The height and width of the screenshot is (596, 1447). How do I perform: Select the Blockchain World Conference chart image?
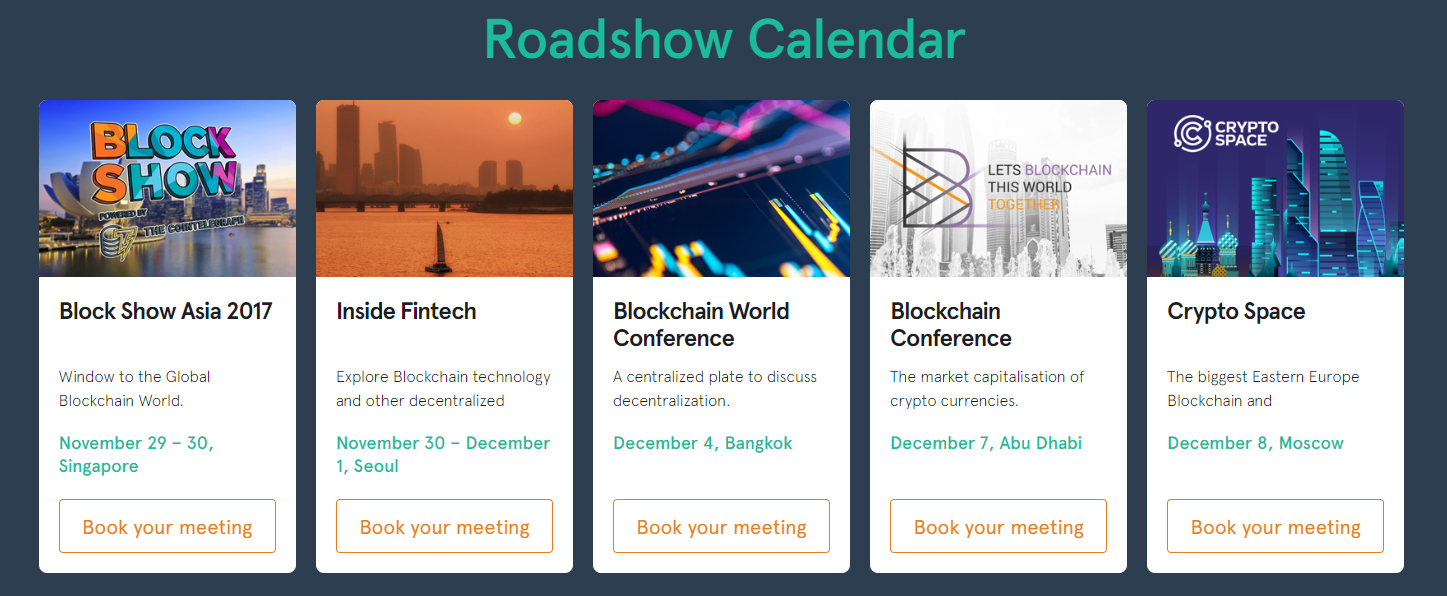pyautogui.click(x=721, y=188)
